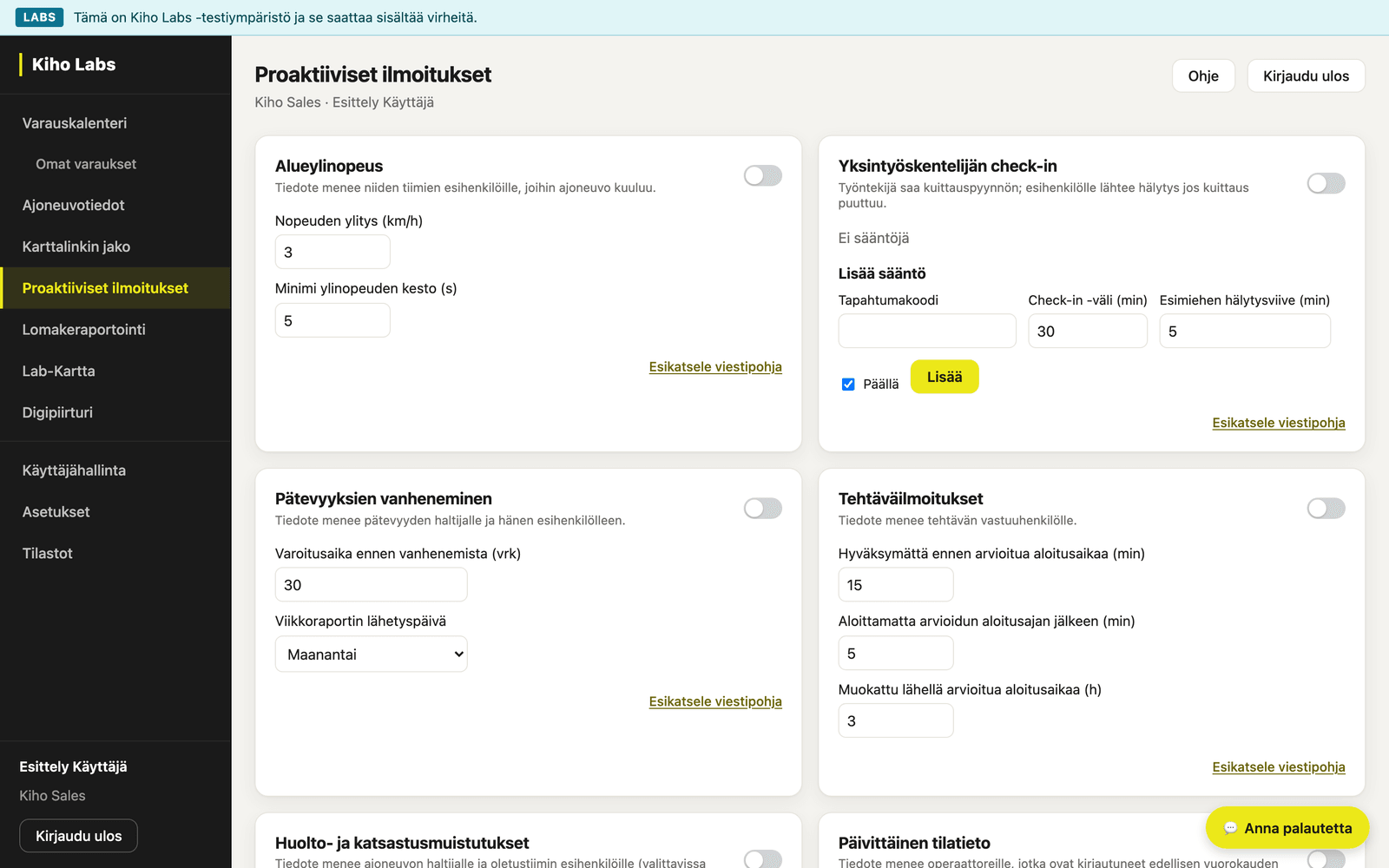Toggle the Päivittäinen tilatieto switch
Image resolution: width=1389 pixels, height=868 pixels.
1326,858
